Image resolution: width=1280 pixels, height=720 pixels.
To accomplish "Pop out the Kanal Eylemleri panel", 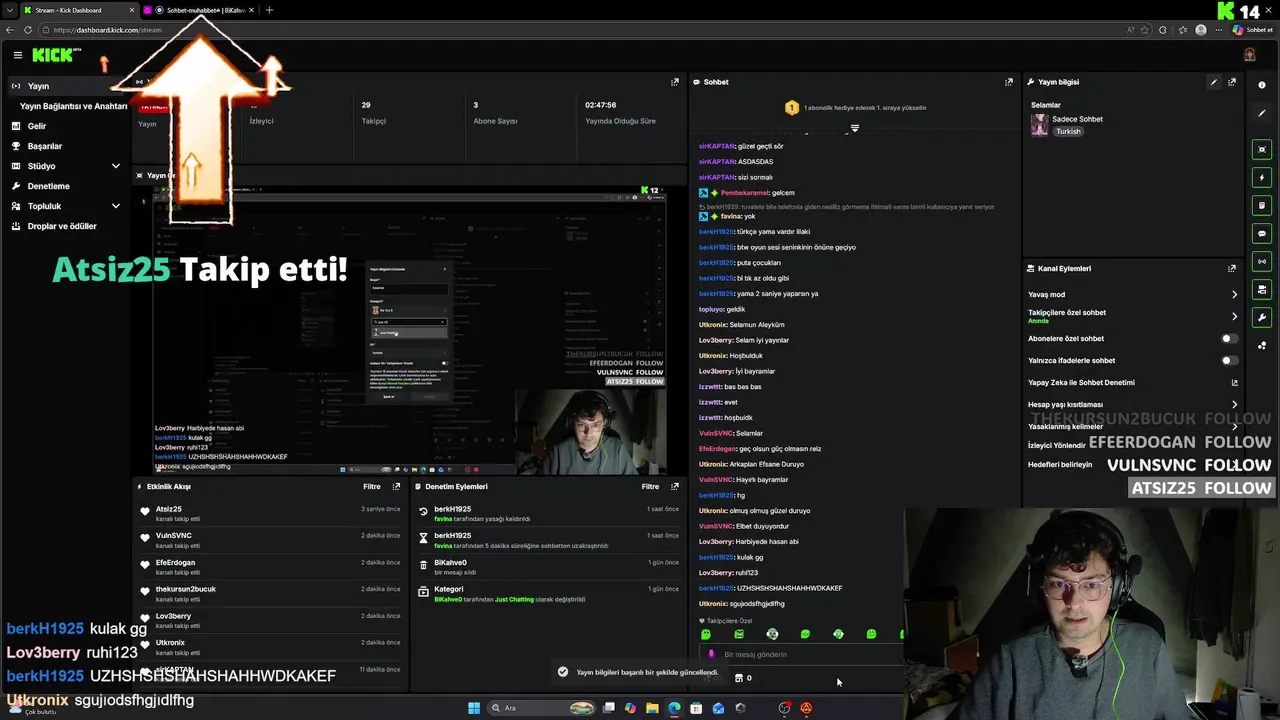I will 1231,268.
